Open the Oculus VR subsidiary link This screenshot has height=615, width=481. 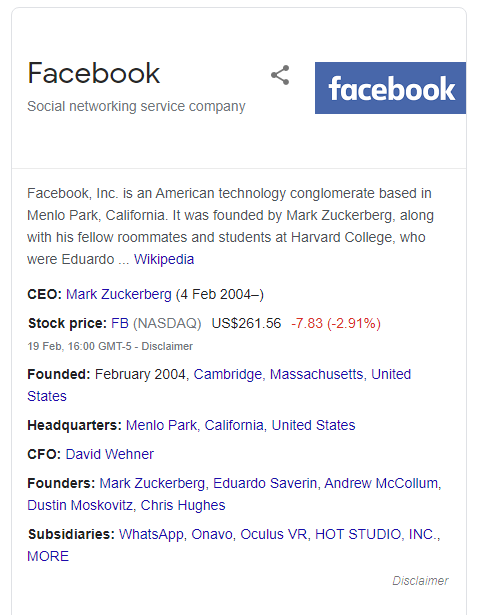coord(273,534)
